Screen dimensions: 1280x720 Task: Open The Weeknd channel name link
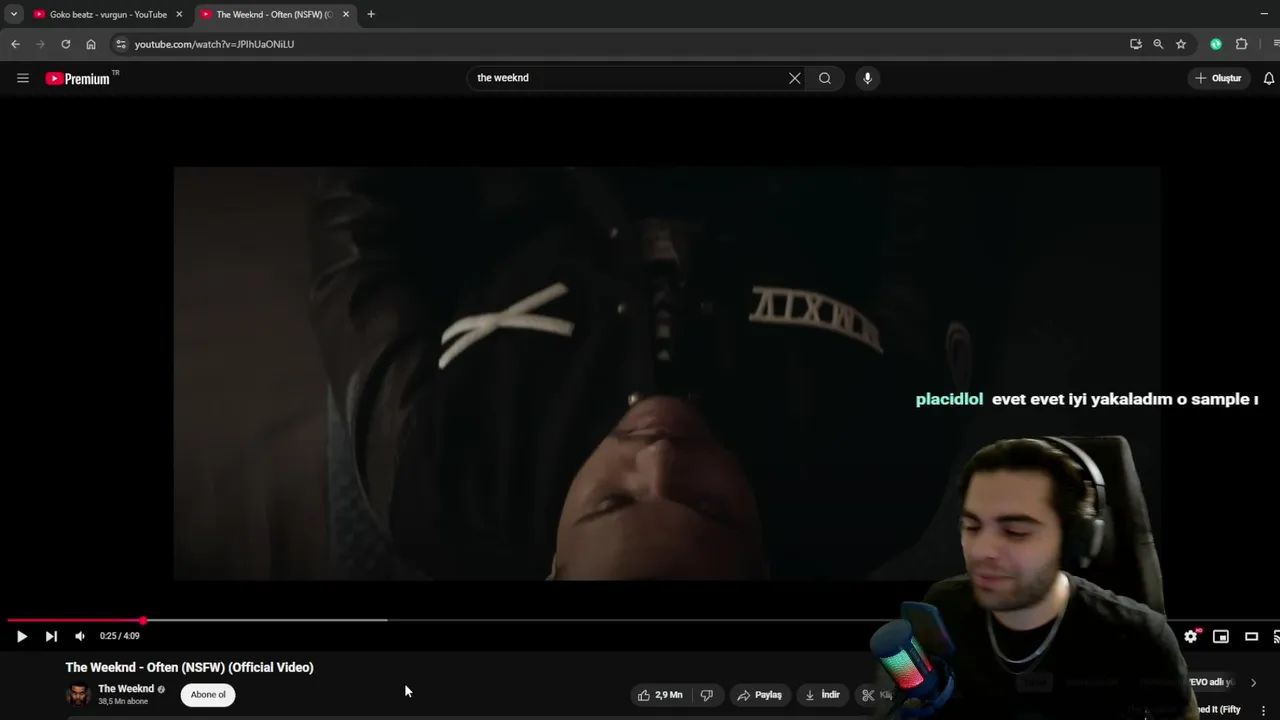coord(126,688)
